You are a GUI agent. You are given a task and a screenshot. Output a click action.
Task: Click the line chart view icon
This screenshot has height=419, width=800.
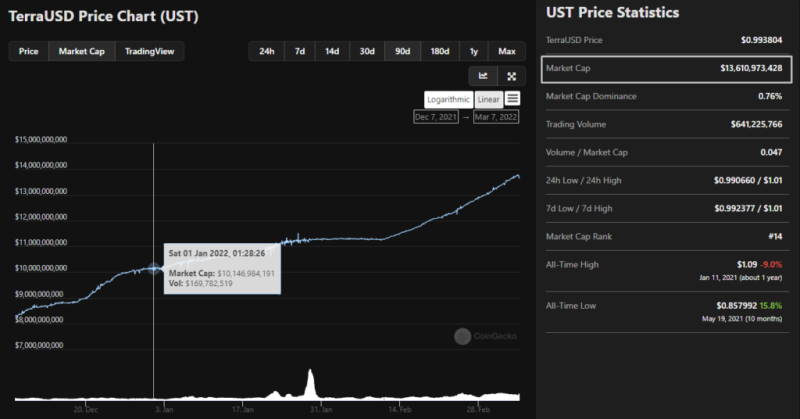pyautogui.click(x=483, y=75)
